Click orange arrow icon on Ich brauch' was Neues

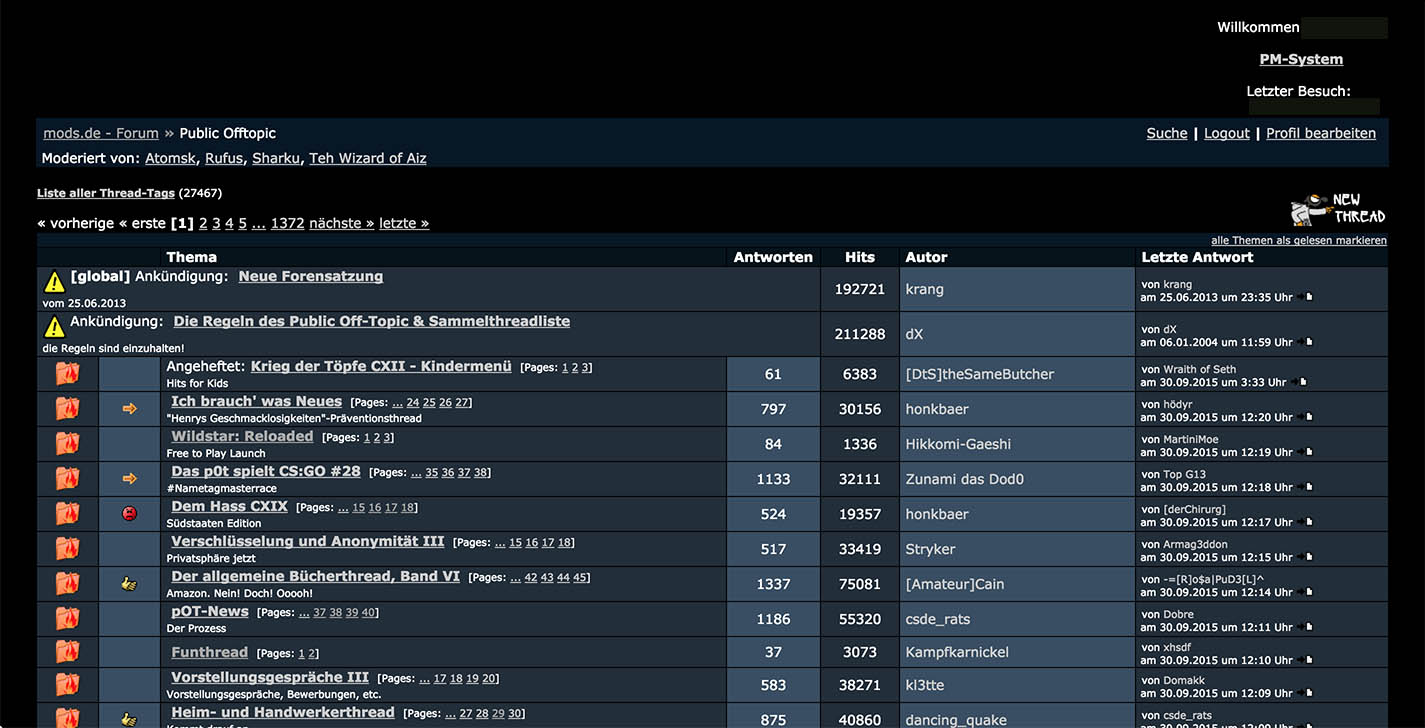pyautogui.click(x=129, y=409)
